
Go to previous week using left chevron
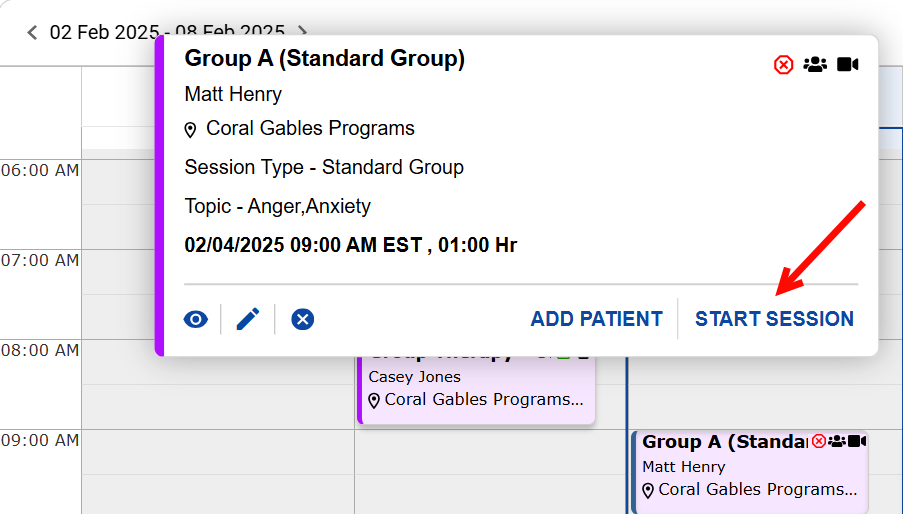pos(32,33)
